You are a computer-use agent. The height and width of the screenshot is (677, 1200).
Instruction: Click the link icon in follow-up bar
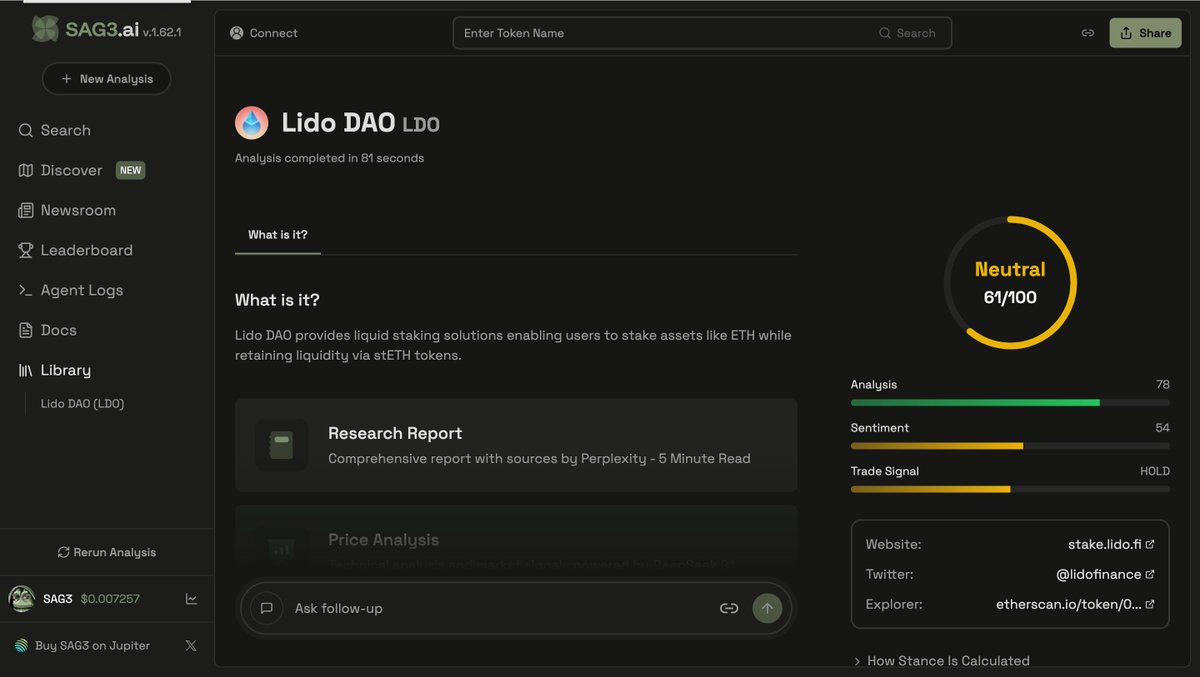pos(729,608)
